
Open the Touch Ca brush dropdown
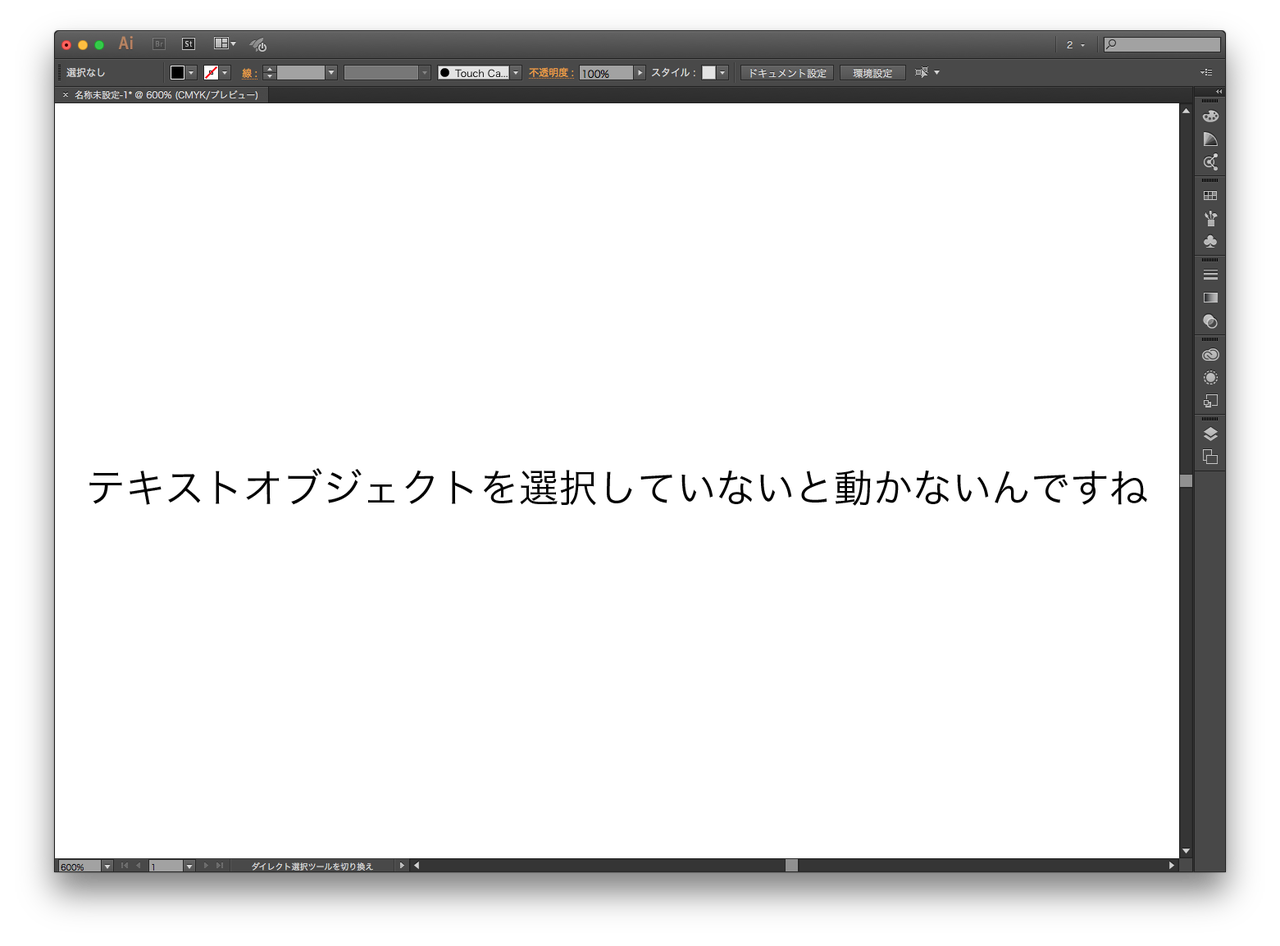tap(516, 72)
